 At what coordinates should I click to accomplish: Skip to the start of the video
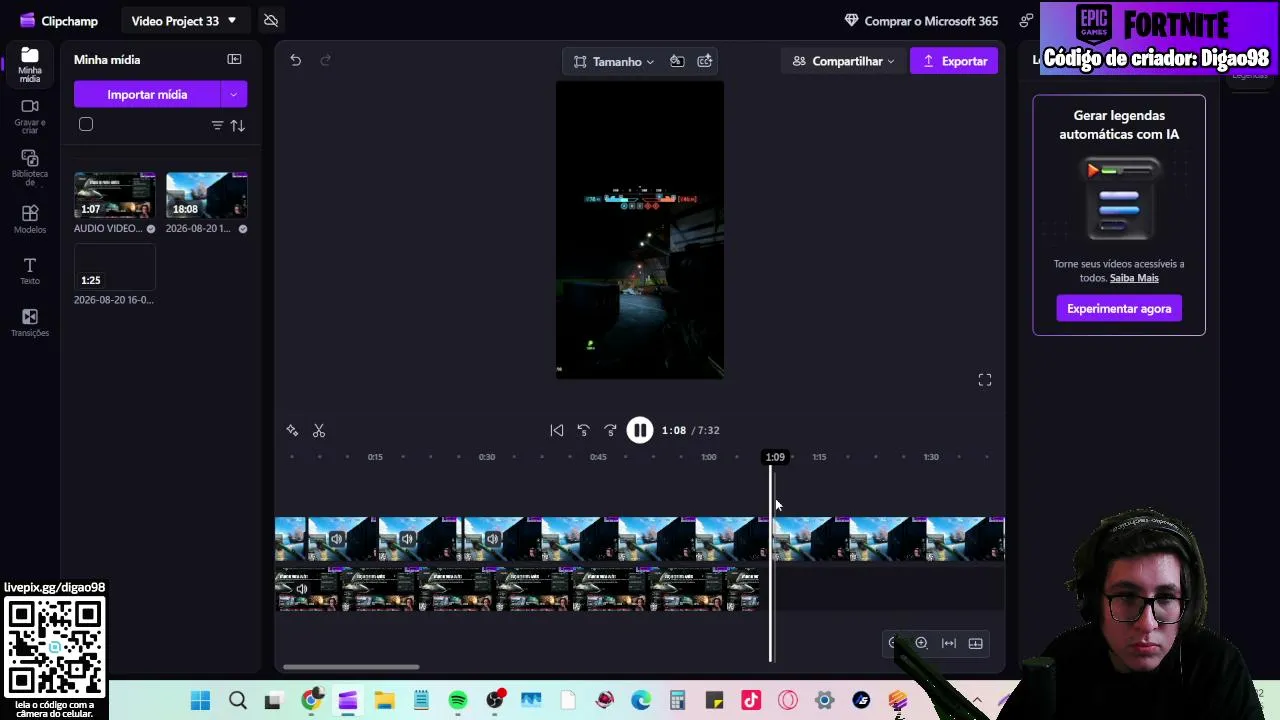point(557,430)
